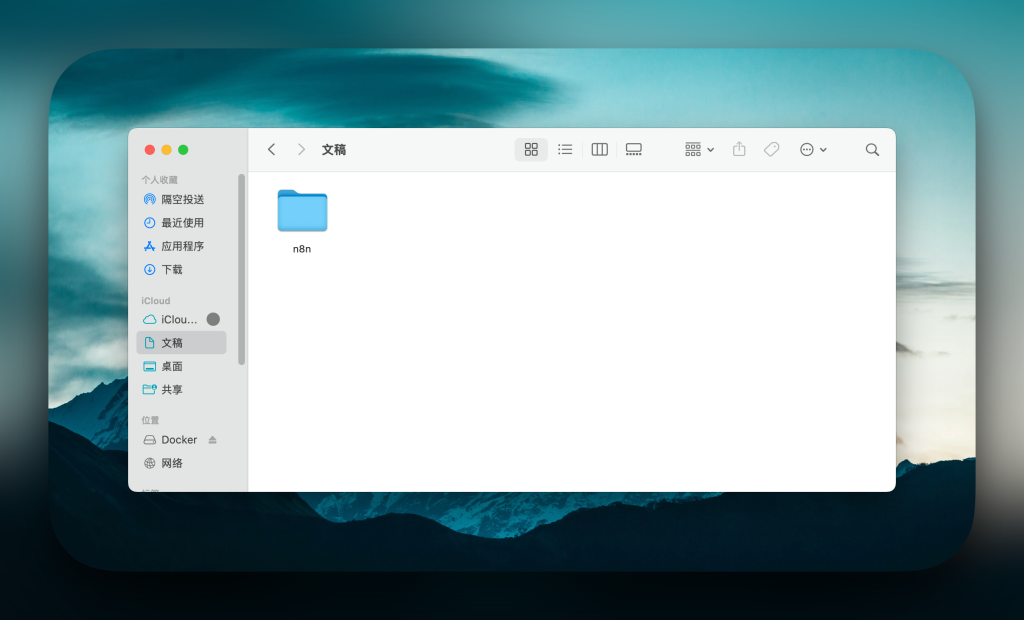Close the Finder window
The image size is (1024, 620).
[150, 150]
